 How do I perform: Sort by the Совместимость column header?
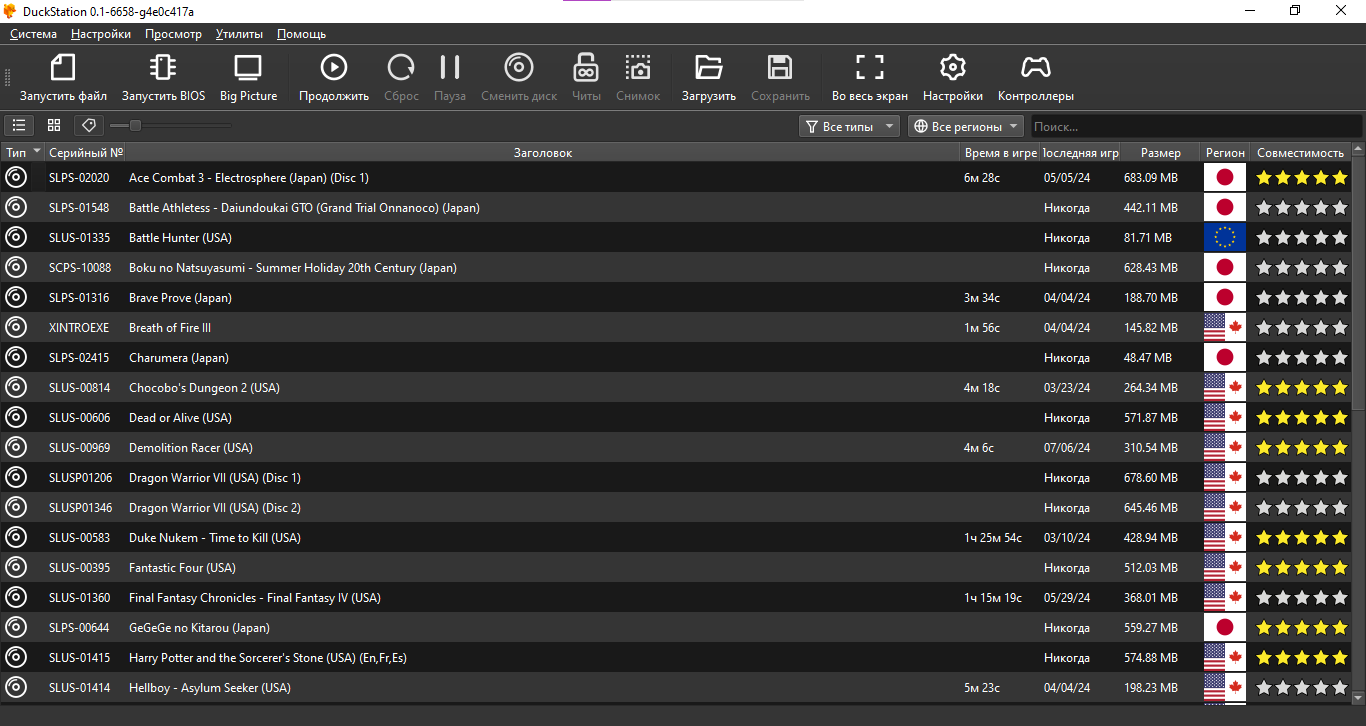click(x=1300, y=153)
